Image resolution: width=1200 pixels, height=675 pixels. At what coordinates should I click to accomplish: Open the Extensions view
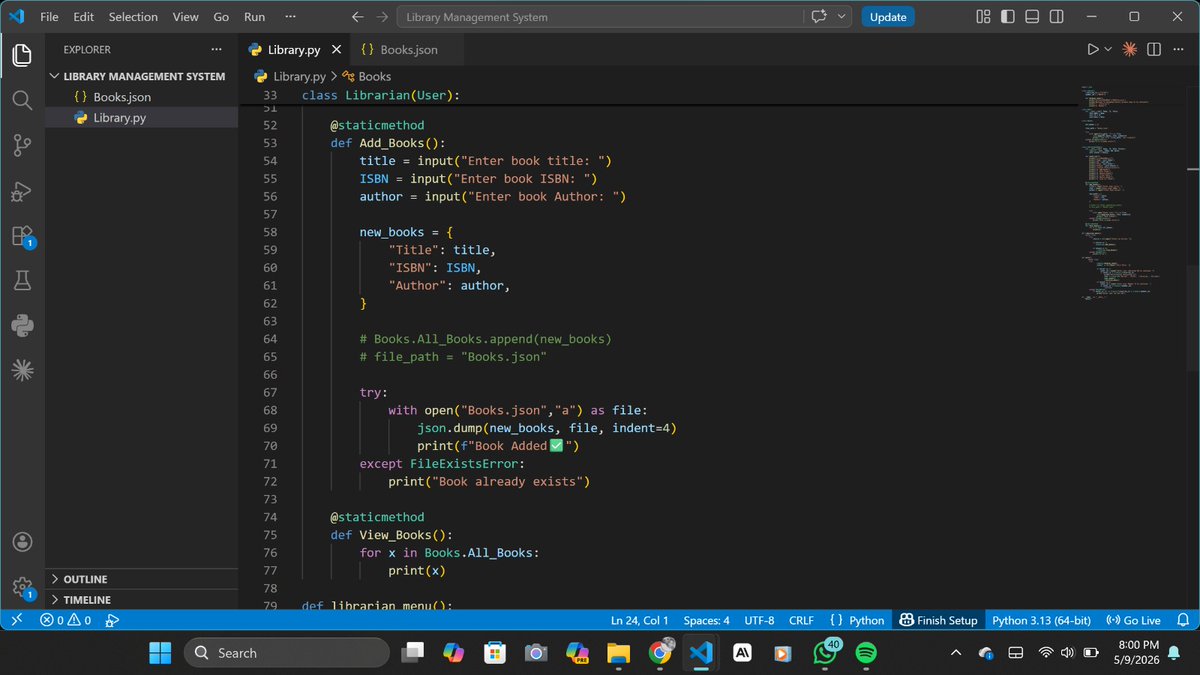(x=22, y=237)
